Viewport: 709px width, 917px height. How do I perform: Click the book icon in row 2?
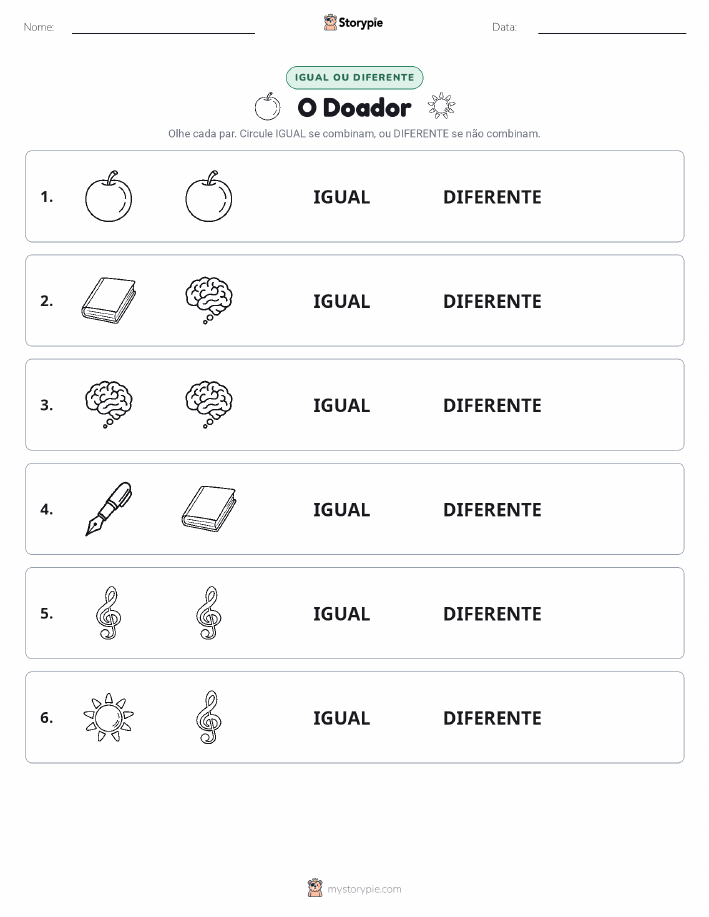click(108, 301)
